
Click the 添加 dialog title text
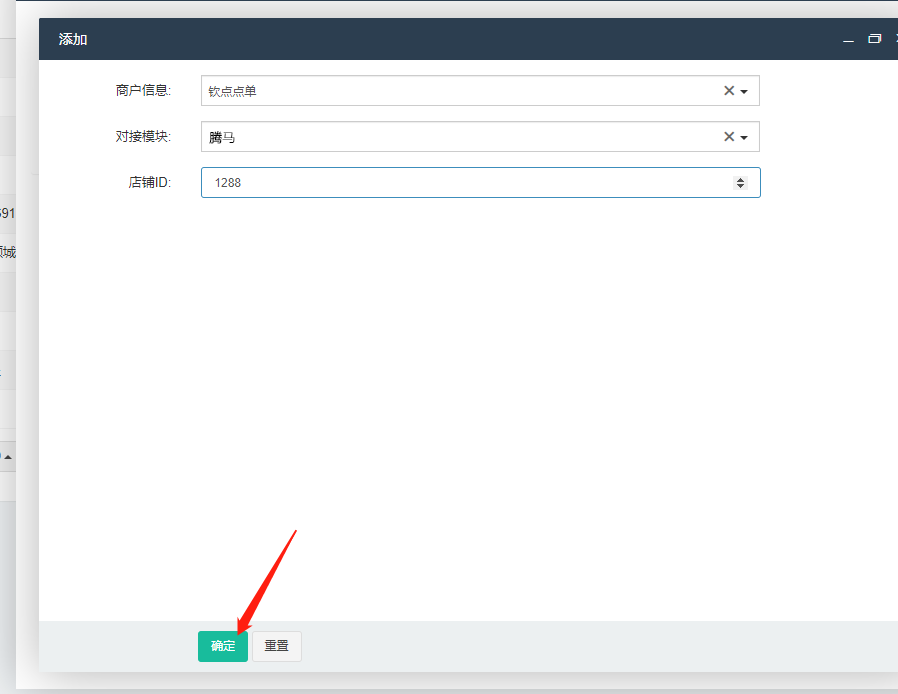[73, 39]
